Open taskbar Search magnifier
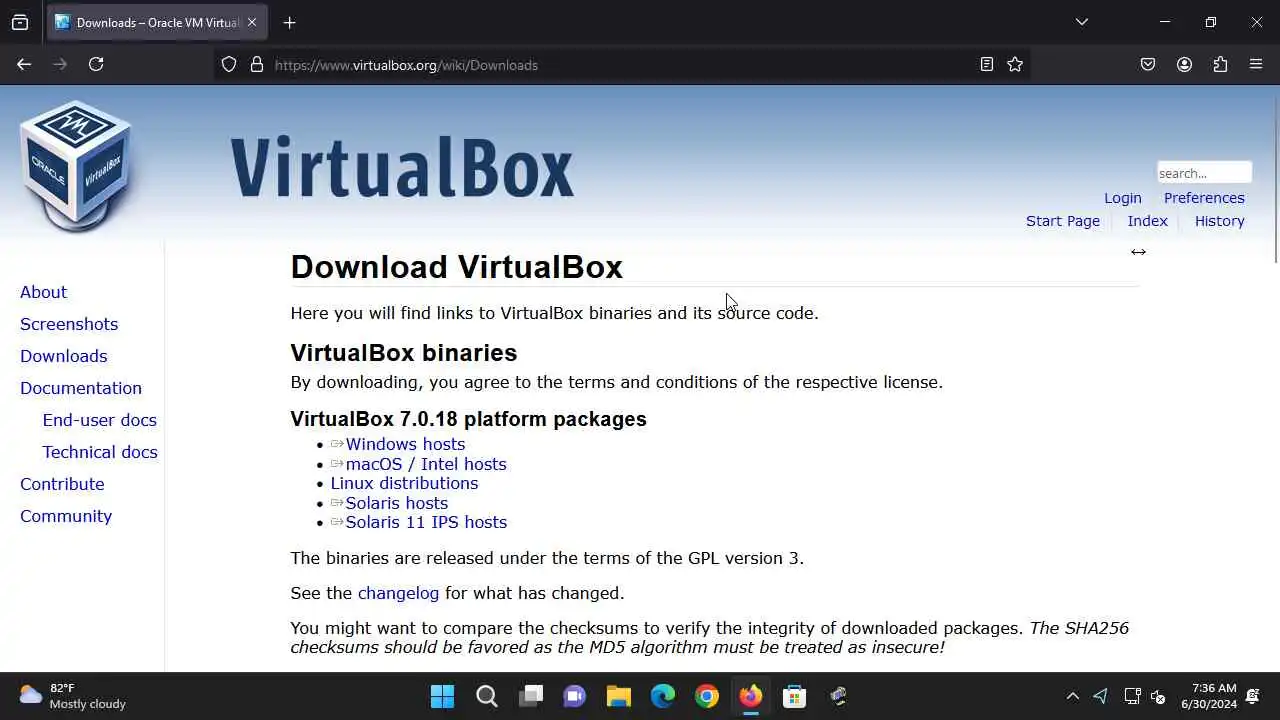Image resolution: width=1280 pixels, height=720 pixels. (487, 696)
